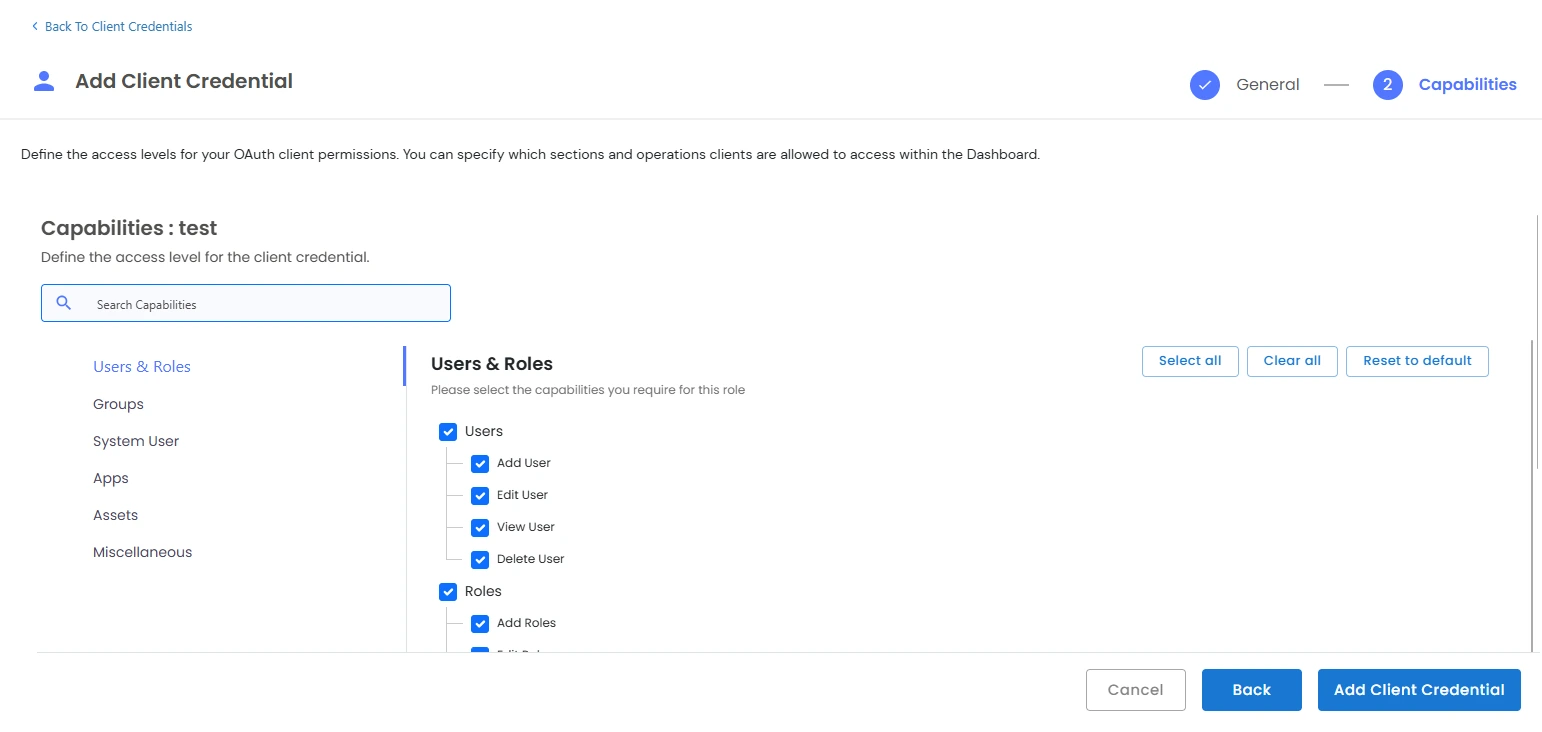Click the numbered circle icon for step 2
The width and height of the screenshot is (1542, 732).
[1387, 85]
